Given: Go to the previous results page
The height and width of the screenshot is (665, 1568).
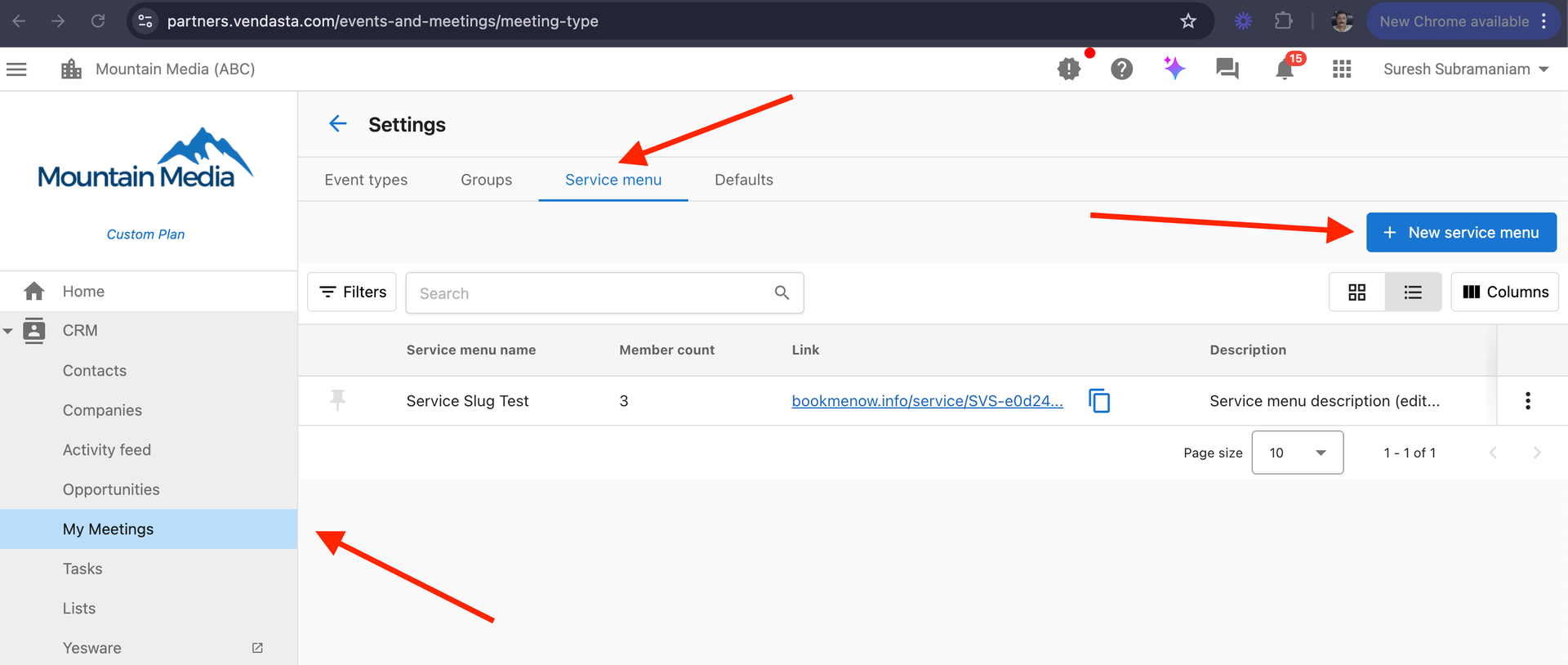Looking at the screenshot, I should click(x=1493, y=453).
